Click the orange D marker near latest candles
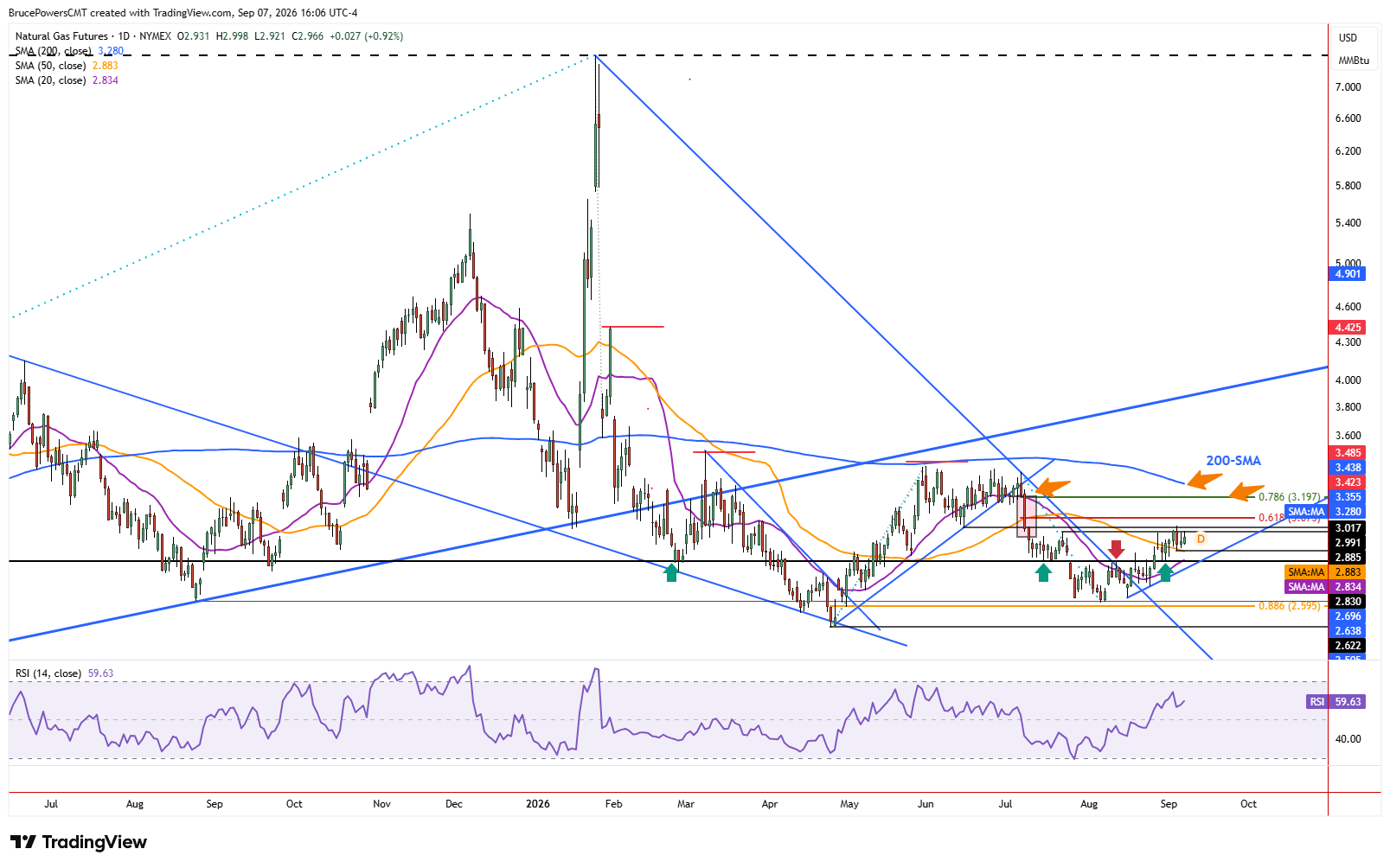Screen dimensions: 1390x868 tap(1201, 539)
